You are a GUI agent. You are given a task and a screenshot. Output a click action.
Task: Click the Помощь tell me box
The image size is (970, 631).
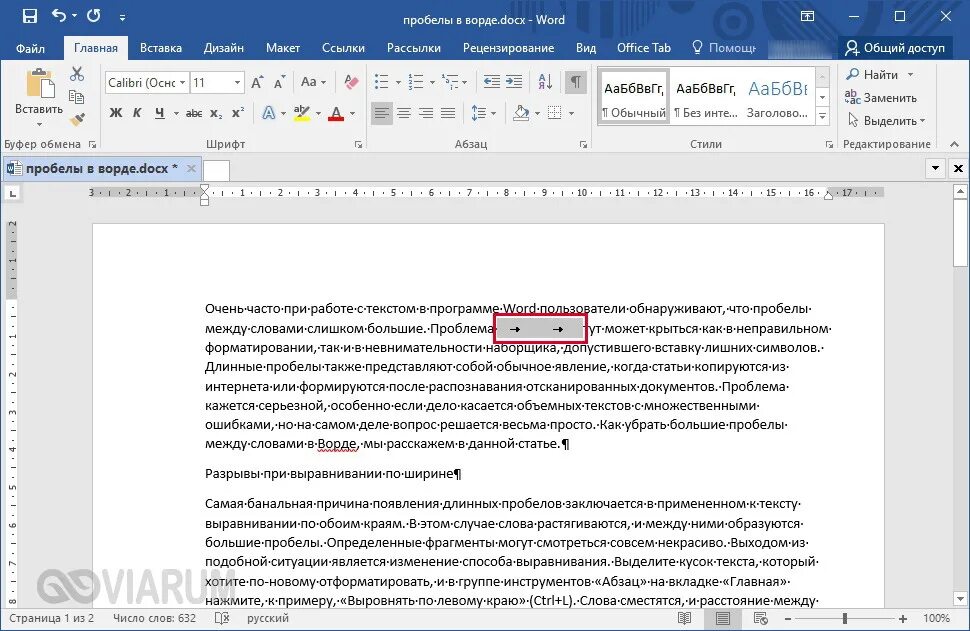724,48
